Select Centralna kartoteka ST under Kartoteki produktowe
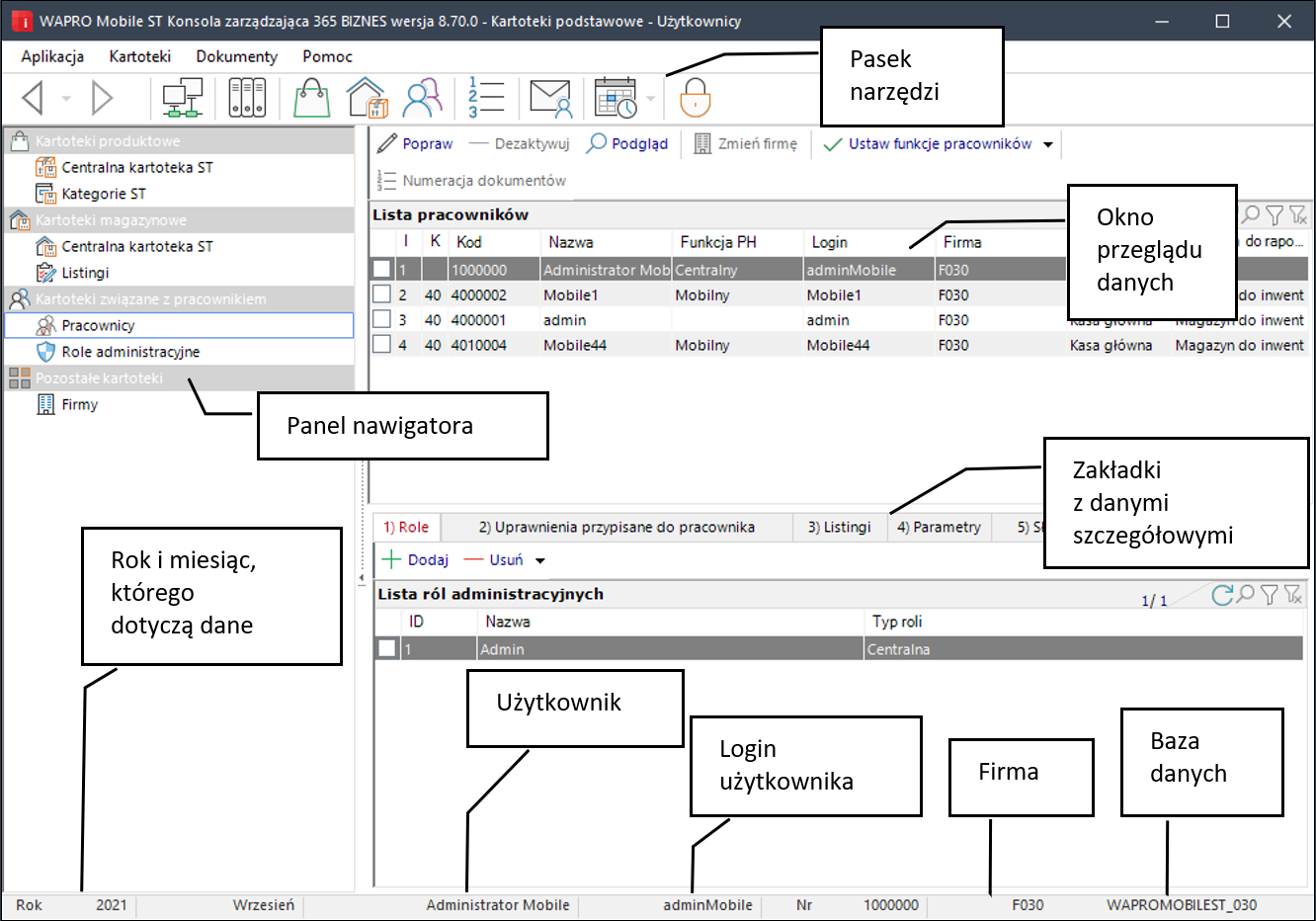This screenshot has width=1316, height=921. click(x=137, y=168)
